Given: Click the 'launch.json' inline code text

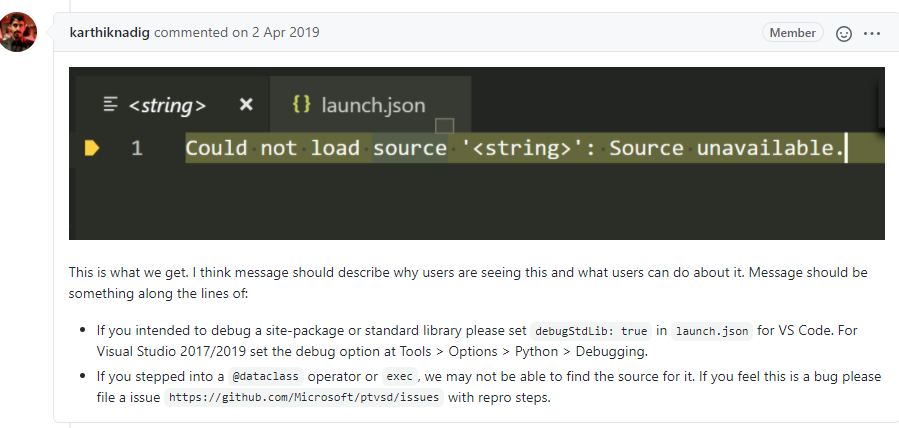Looking at the screenshot, I should (x=712, y=331).
